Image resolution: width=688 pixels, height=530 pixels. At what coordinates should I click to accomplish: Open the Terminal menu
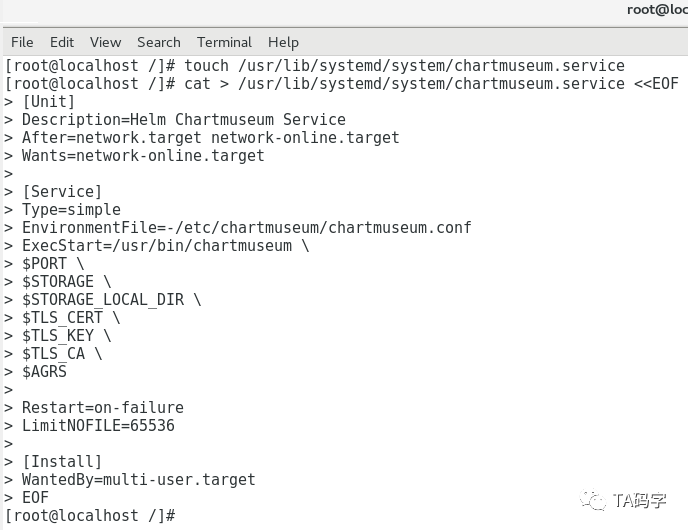click(x=224, y=42)
